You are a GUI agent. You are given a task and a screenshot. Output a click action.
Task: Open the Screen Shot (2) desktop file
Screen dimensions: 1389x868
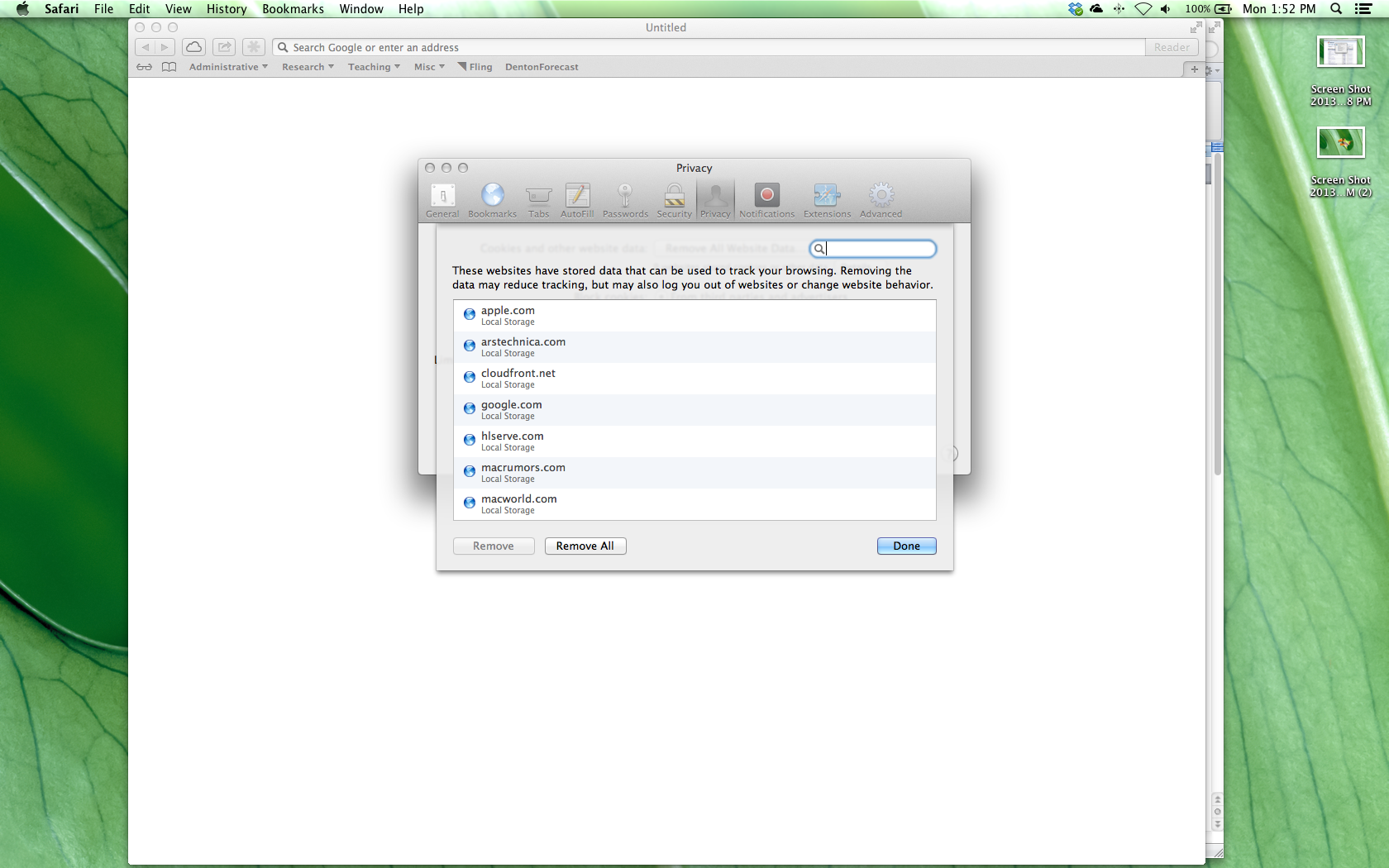pyautogui.click(x=1340, y=163)
